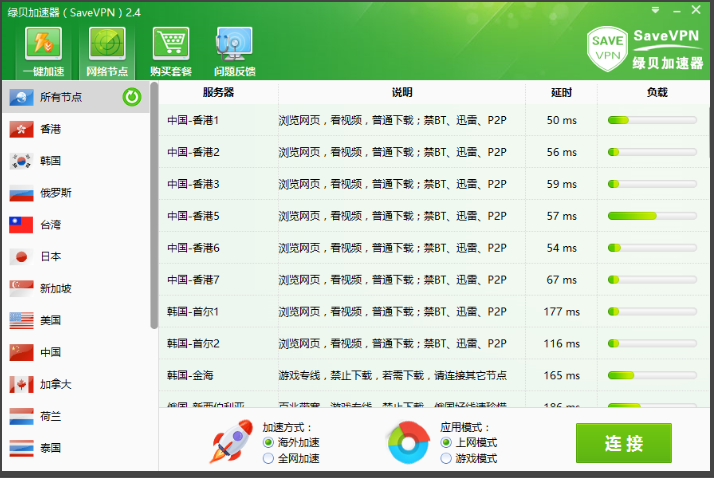Choose 上网模式 application mode radio button

click(446, 442)
